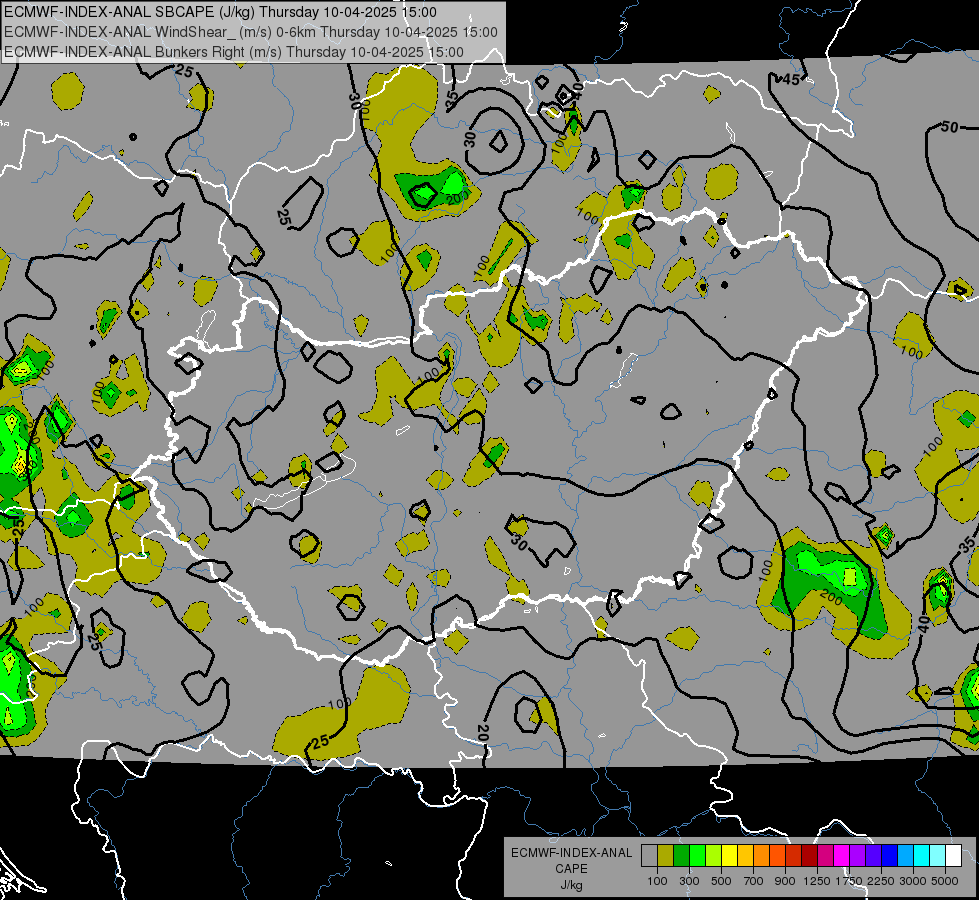Viewport: 979px width, 900px height.
Task: Select legend scale value 3000
Action: [x=913, y=881]
